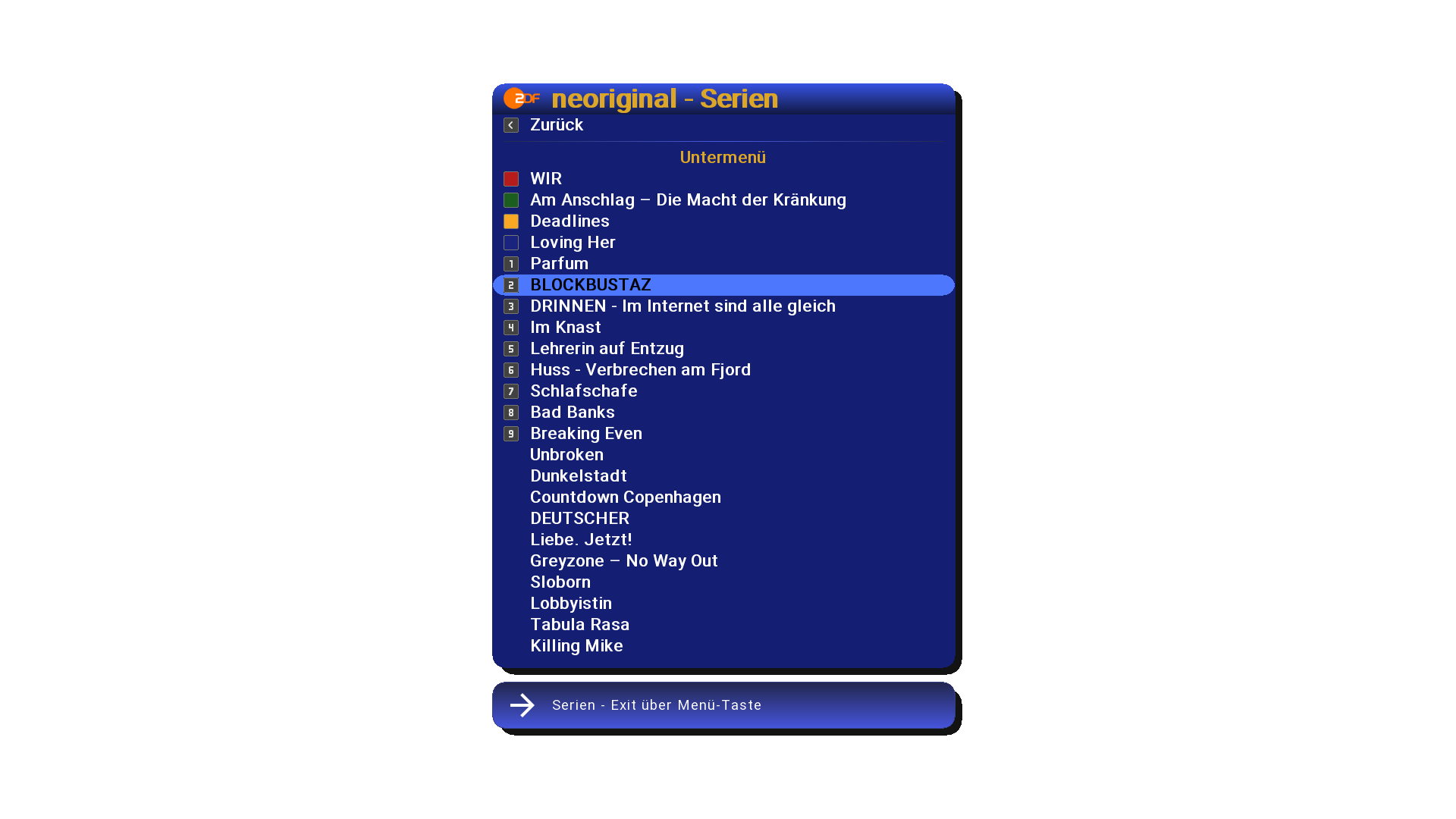Click the red color key beside WIR
Image resolution: width=1456 pixels, height=819 pixels.
(x=511, y=179)
